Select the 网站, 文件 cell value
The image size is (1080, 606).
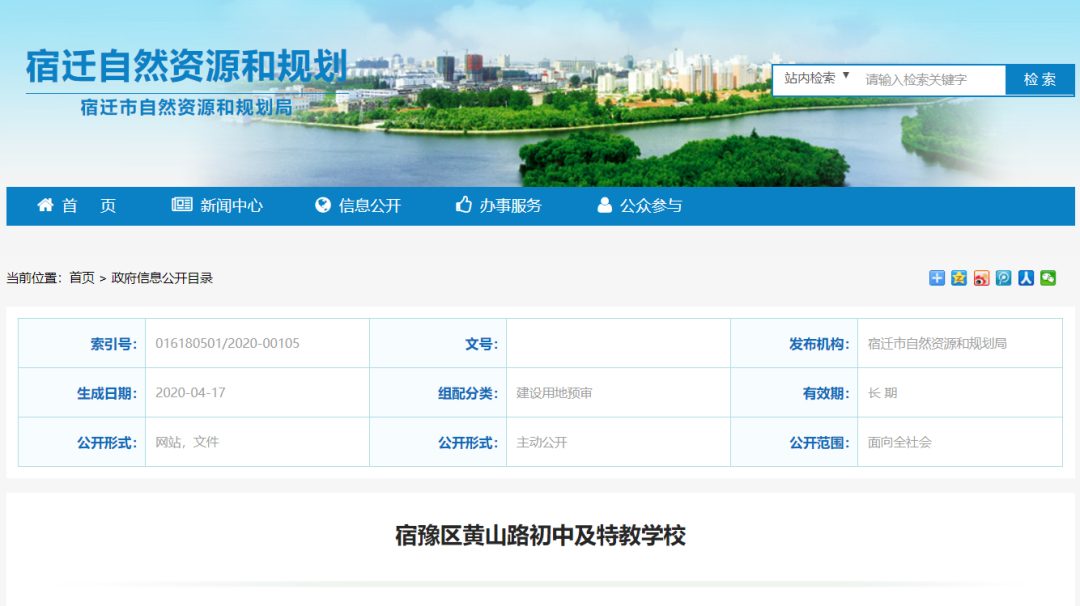187,442
